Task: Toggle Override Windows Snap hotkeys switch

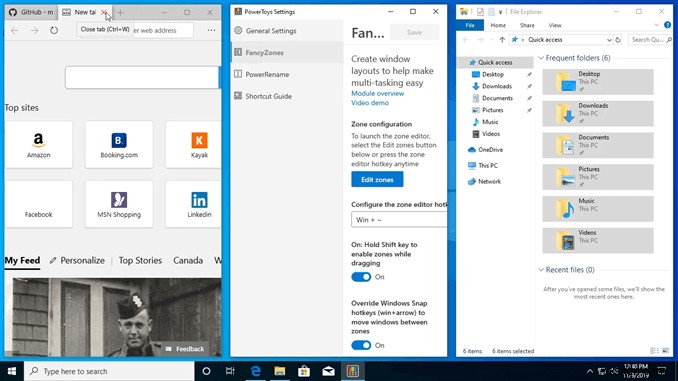Action: pyautogui.click(x=361, y=345)
